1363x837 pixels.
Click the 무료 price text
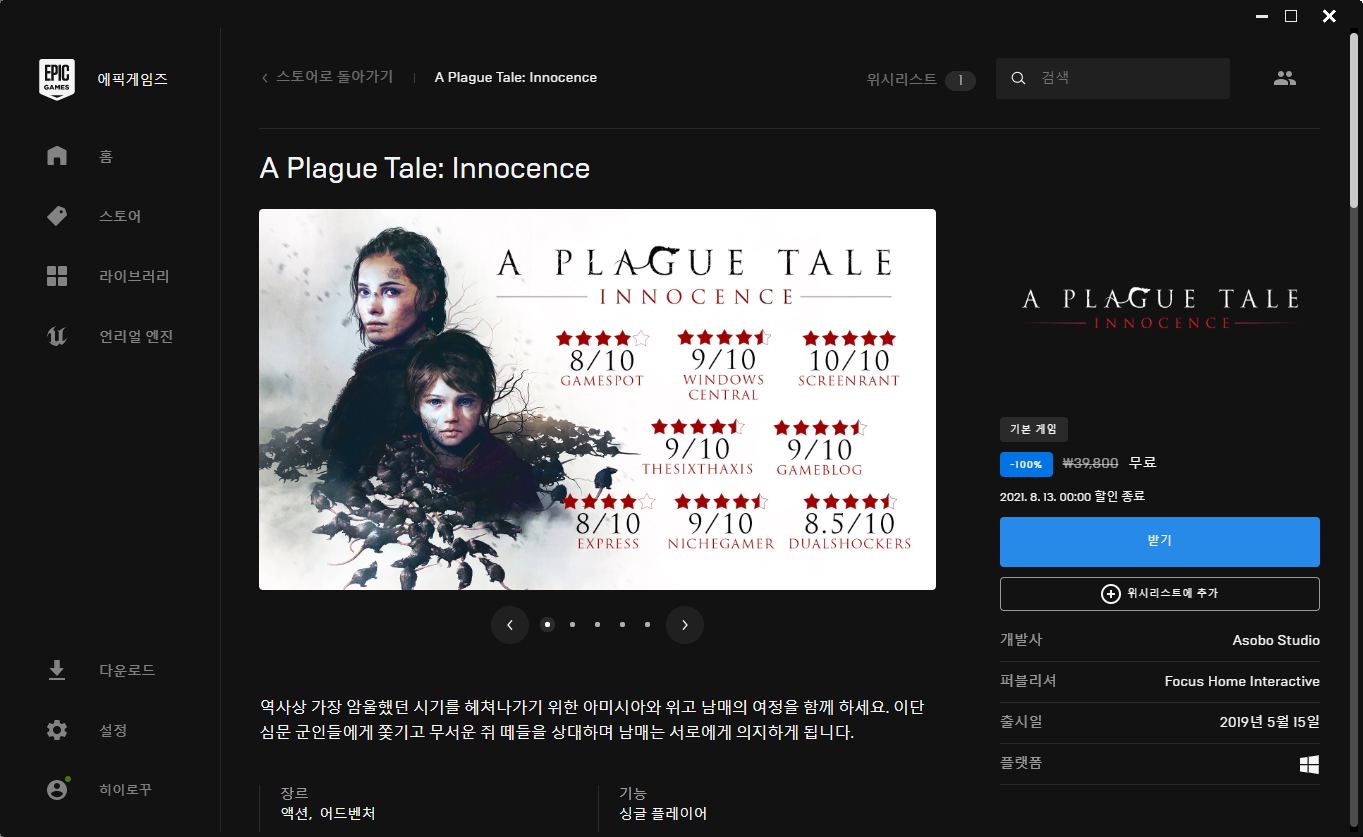click(1142, 464)
